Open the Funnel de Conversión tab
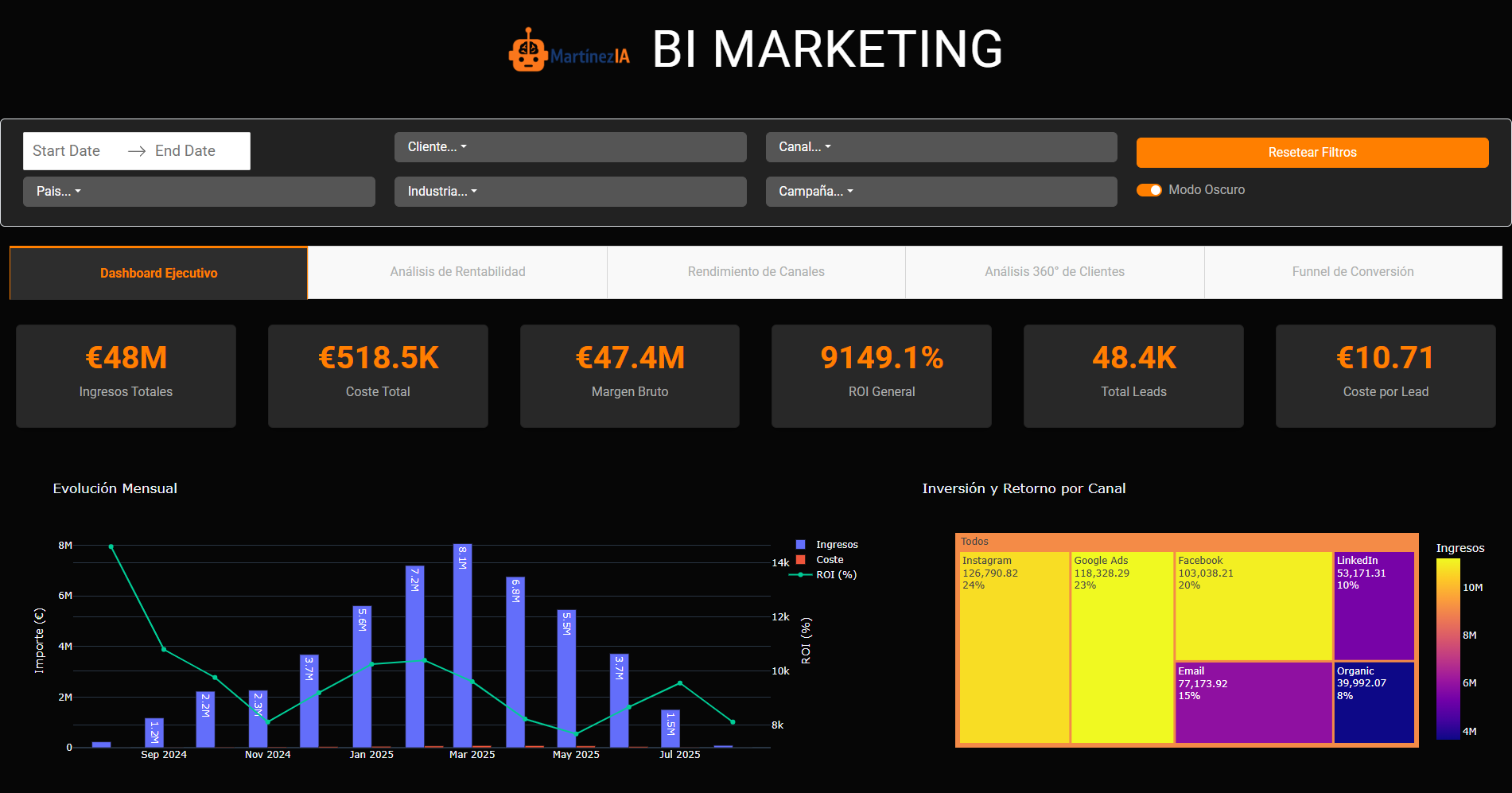The width and height of the screenshot is (1512, 793). coord(1352,272)
